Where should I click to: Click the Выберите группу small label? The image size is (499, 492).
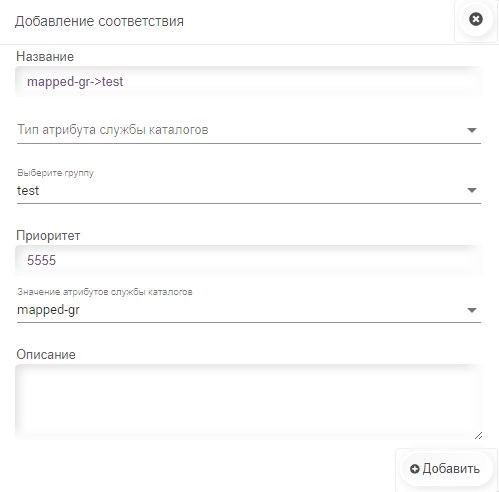point(55,173)
